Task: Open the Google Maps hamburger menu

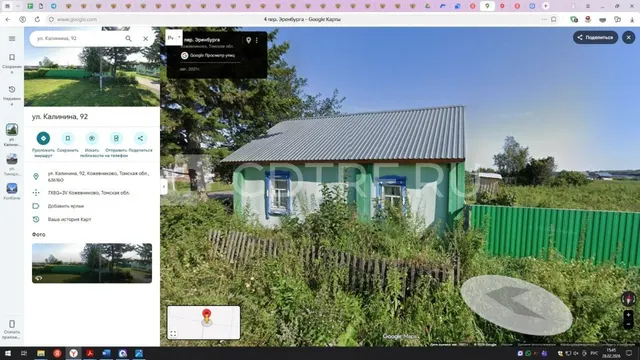Action: tap(12, 38)
